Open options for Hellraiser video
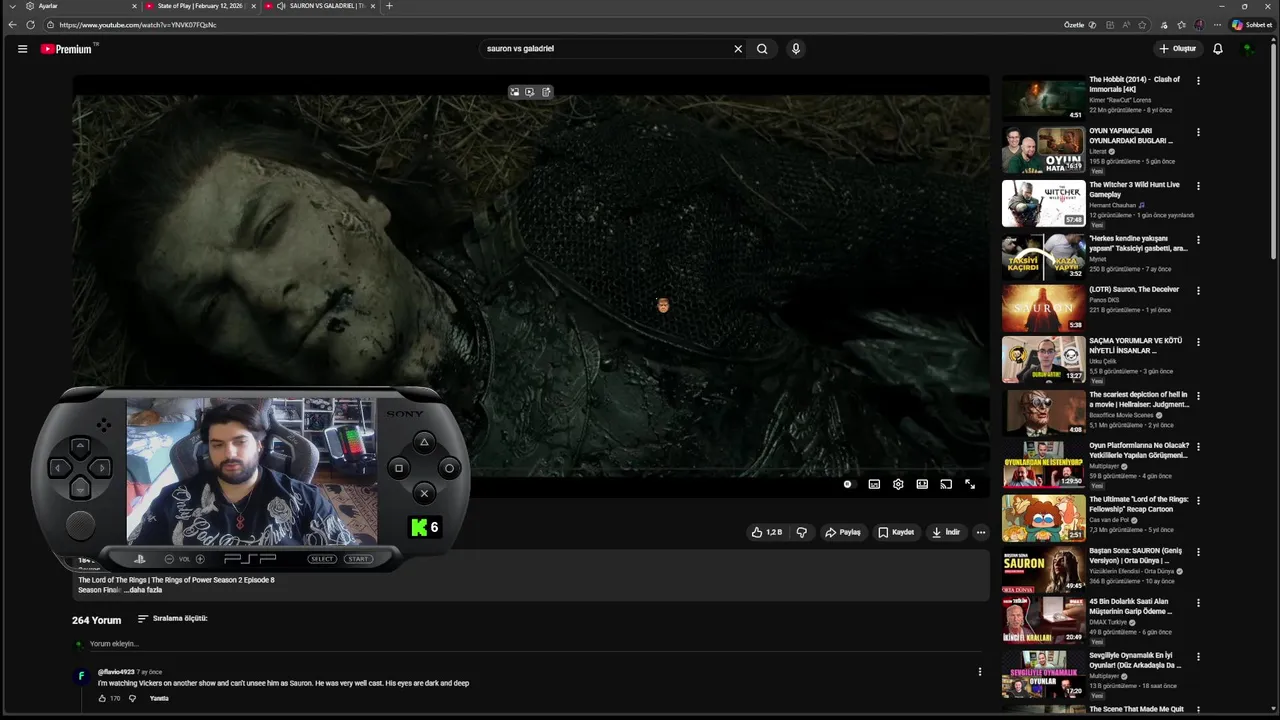The width and height of the screenshot is (1280, 720). (x=1198, y=396)
